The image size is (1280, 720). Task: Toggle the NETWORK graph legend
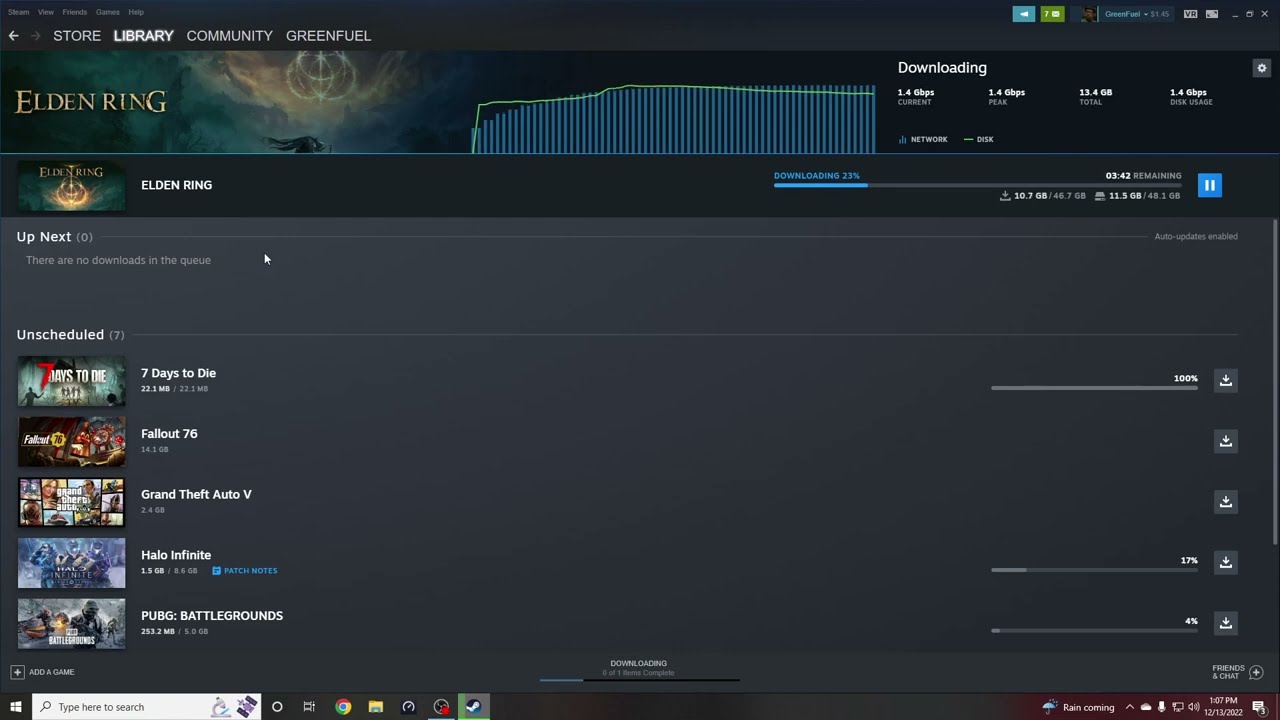tap(923, 140)
